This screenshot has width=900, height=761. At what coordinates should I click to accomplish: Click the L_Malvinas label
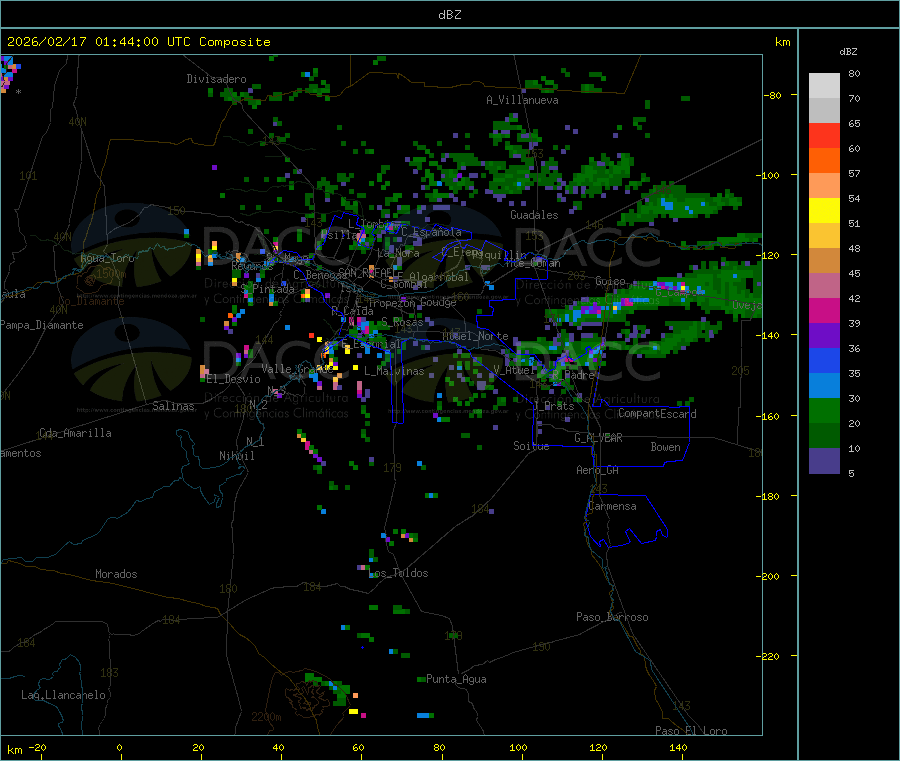tap(394, 371)
